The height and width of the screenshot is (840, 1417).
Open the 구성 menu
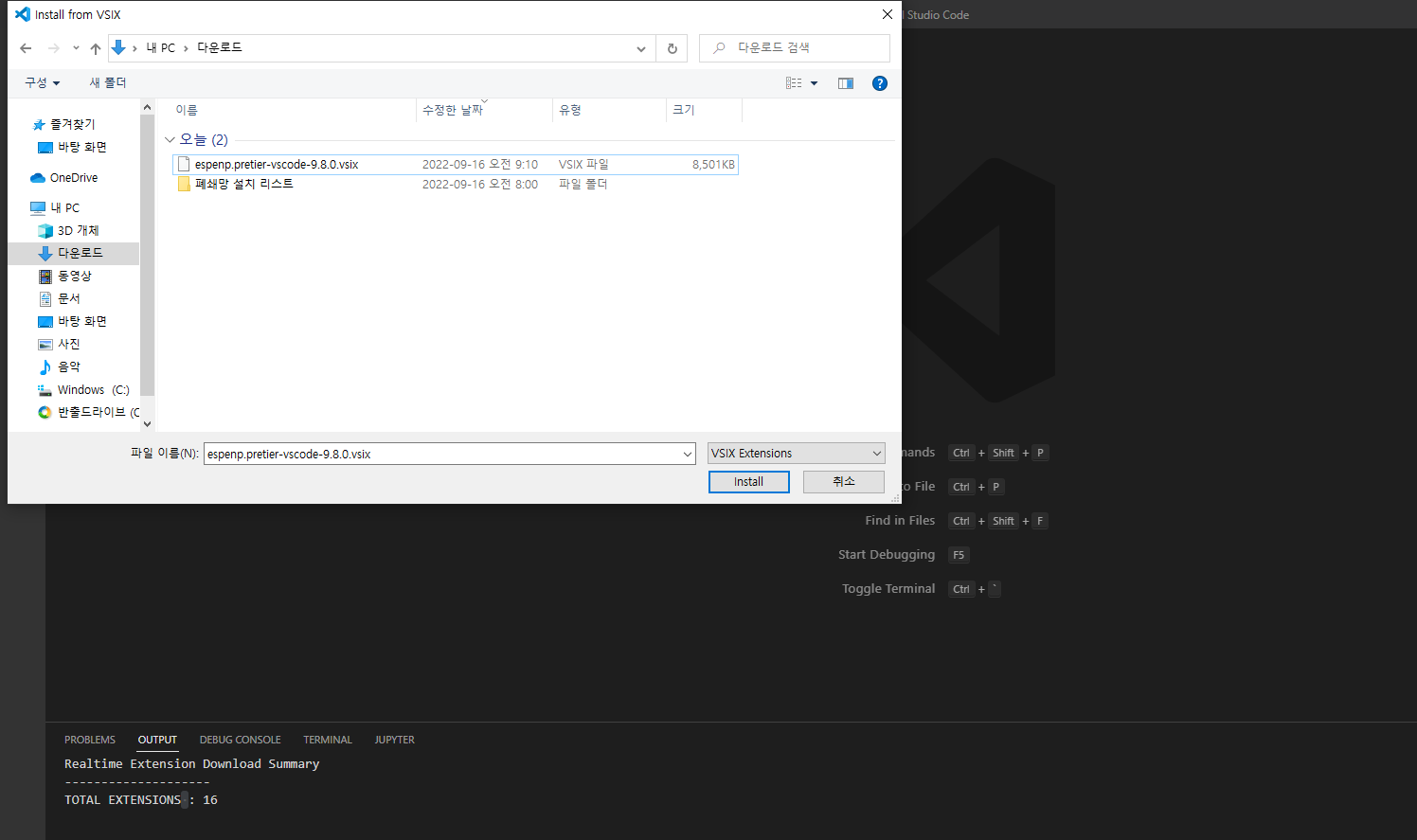point(40,82)
